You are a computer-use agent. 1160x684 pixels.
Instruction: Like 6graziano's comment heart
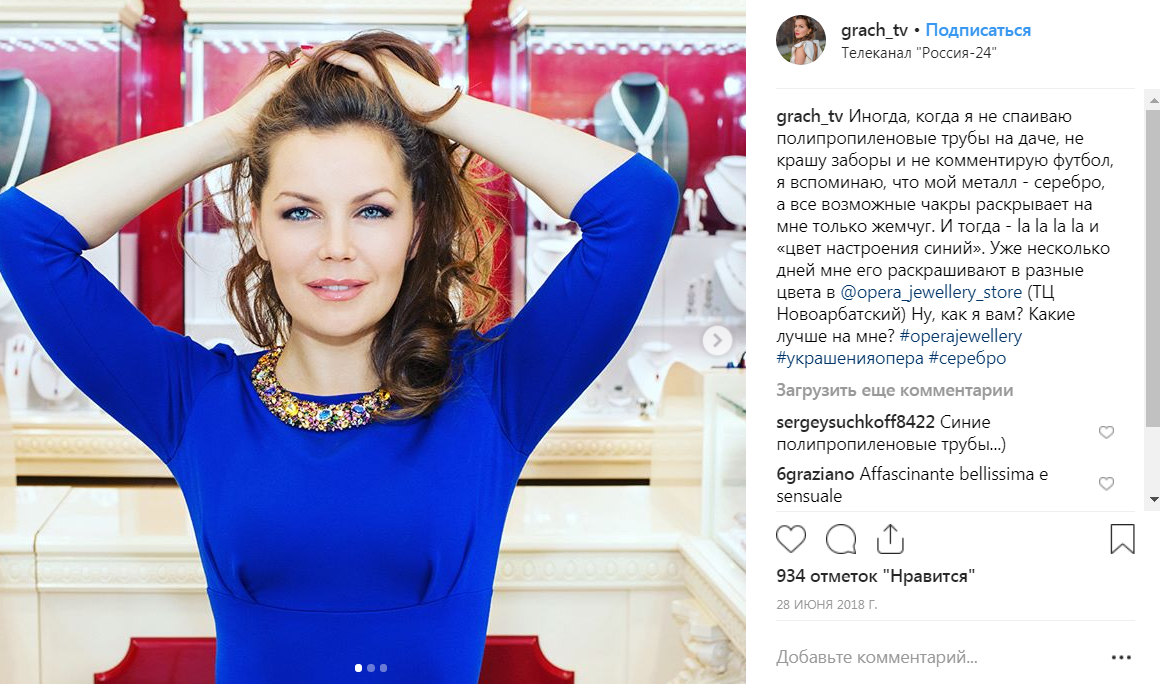pos(1106,484)
